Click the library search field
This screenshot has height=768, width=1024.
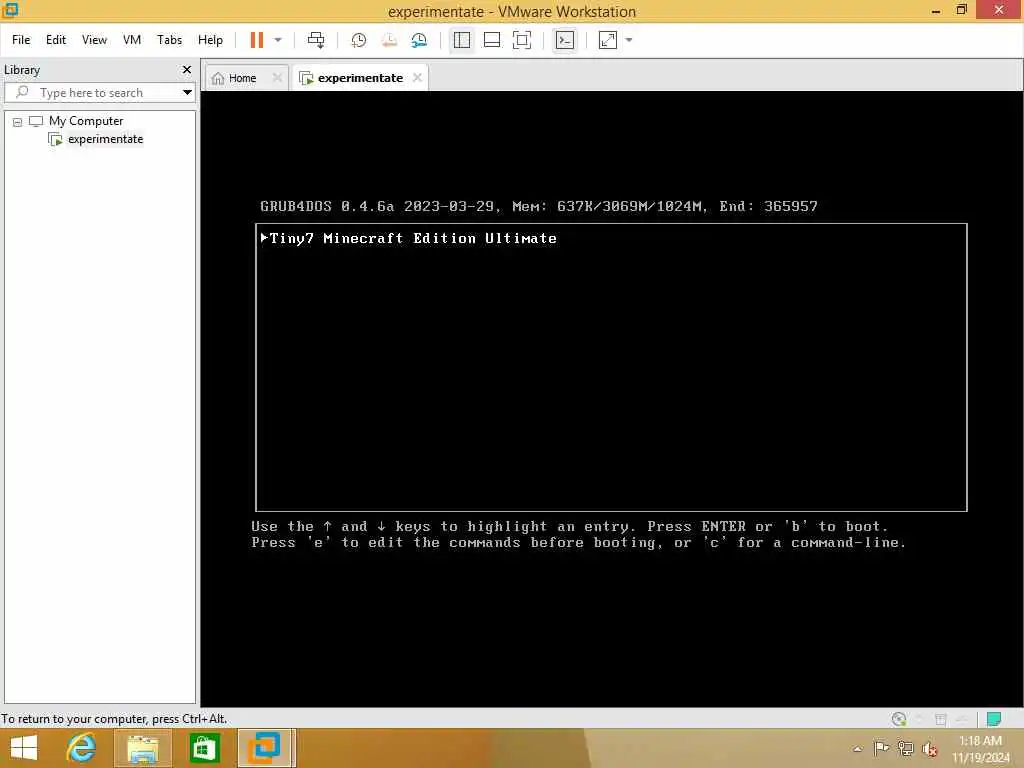tap(91, 93)
